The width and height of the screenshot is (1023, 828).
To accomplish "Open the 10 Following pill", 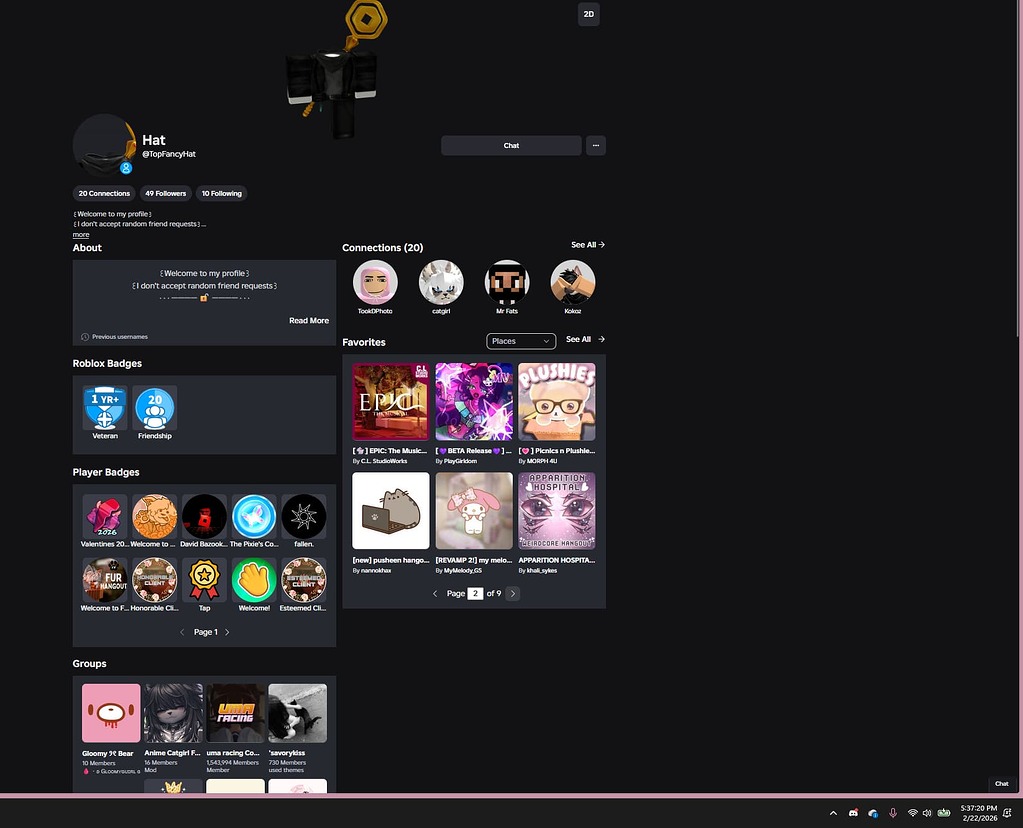I will click(x=221, y=193).
